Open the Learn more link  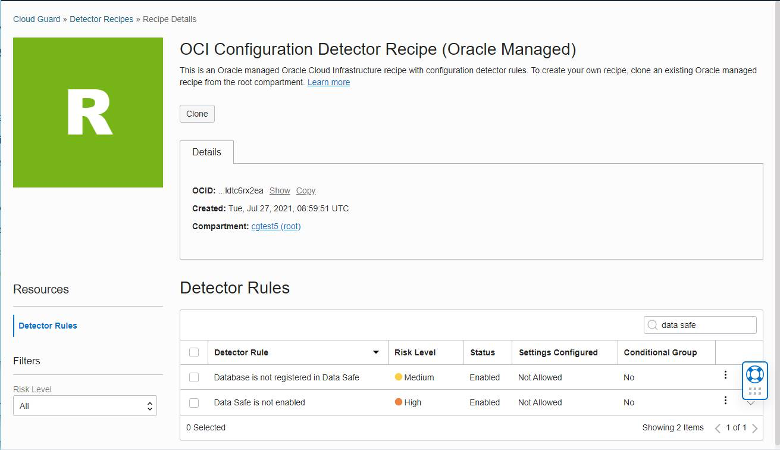point(328,82)
